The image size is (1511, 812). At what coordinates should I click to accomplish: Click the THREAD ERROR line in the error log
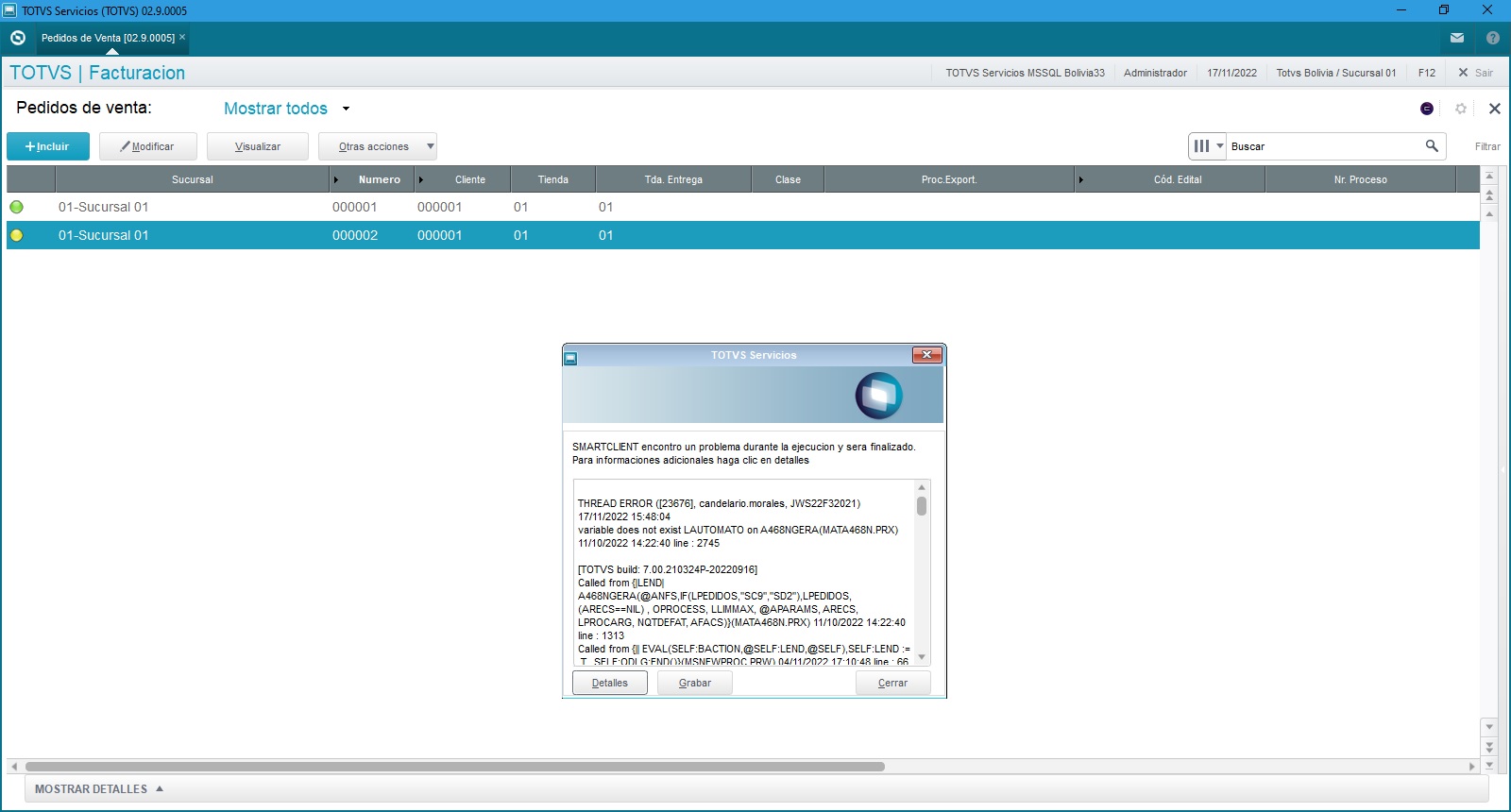pyautogui.click(x=720, y=503)
